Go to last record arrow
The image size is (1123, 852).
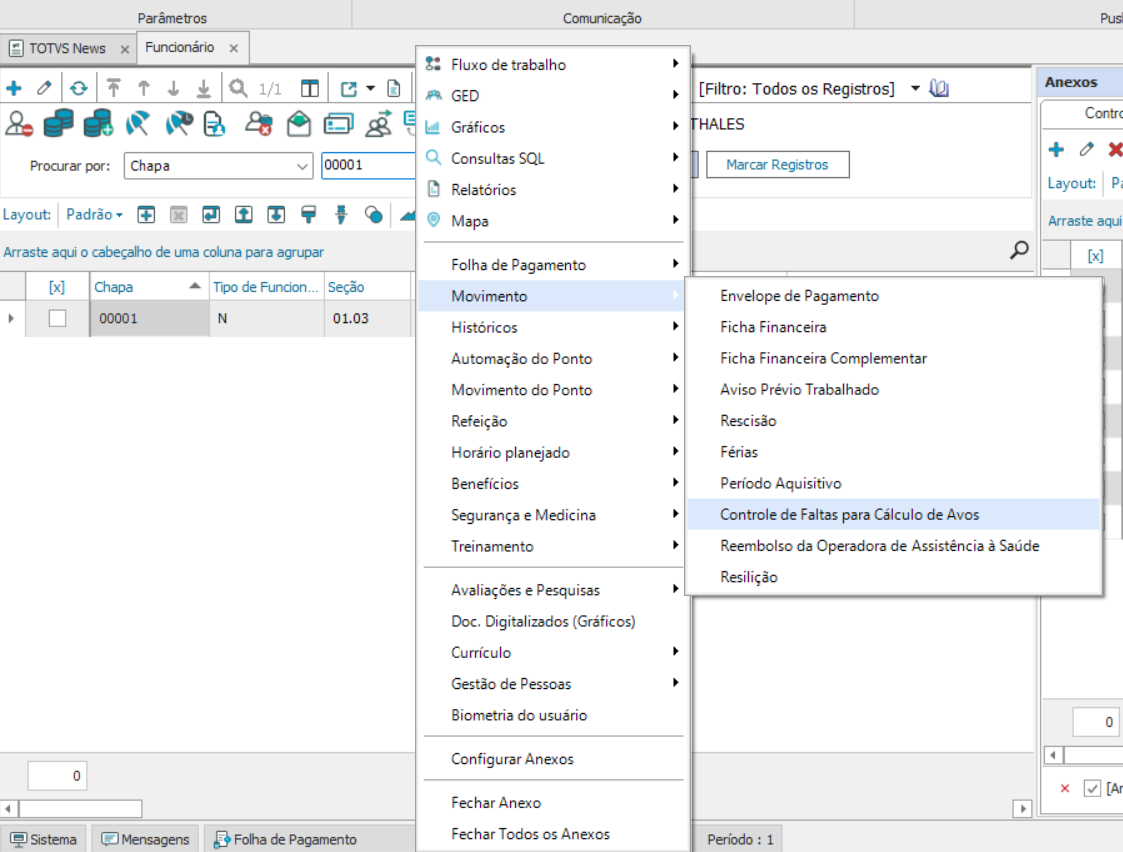[203, 88]
